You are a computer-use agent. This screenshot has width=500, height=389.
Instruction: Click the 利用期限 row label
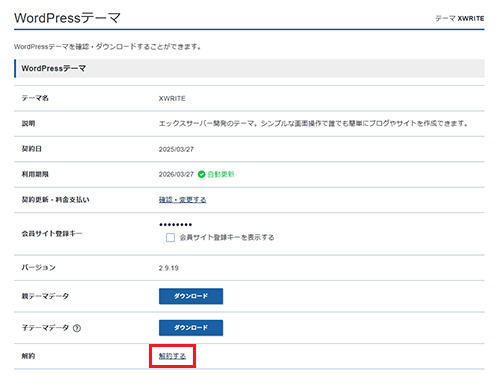[x=35, y=174]
